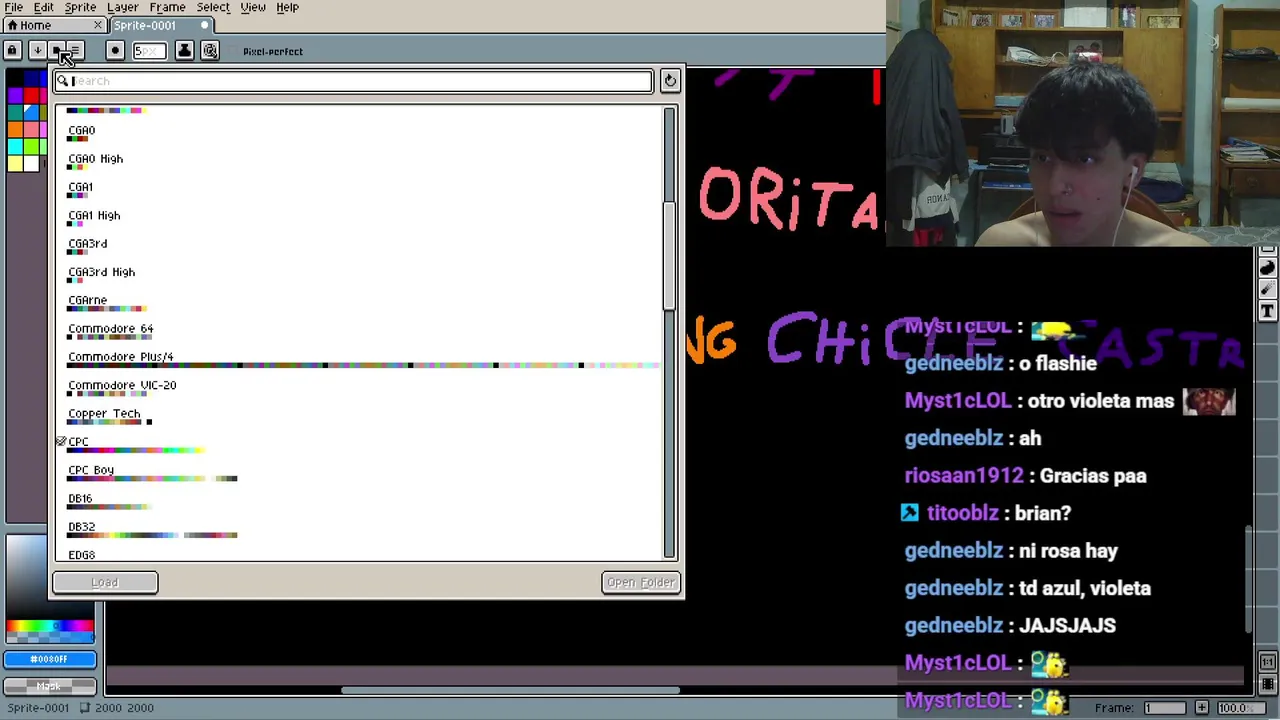Open the Layer menu
The height and width of the screenshot is (720, 1280).
[x=122, y=7]
